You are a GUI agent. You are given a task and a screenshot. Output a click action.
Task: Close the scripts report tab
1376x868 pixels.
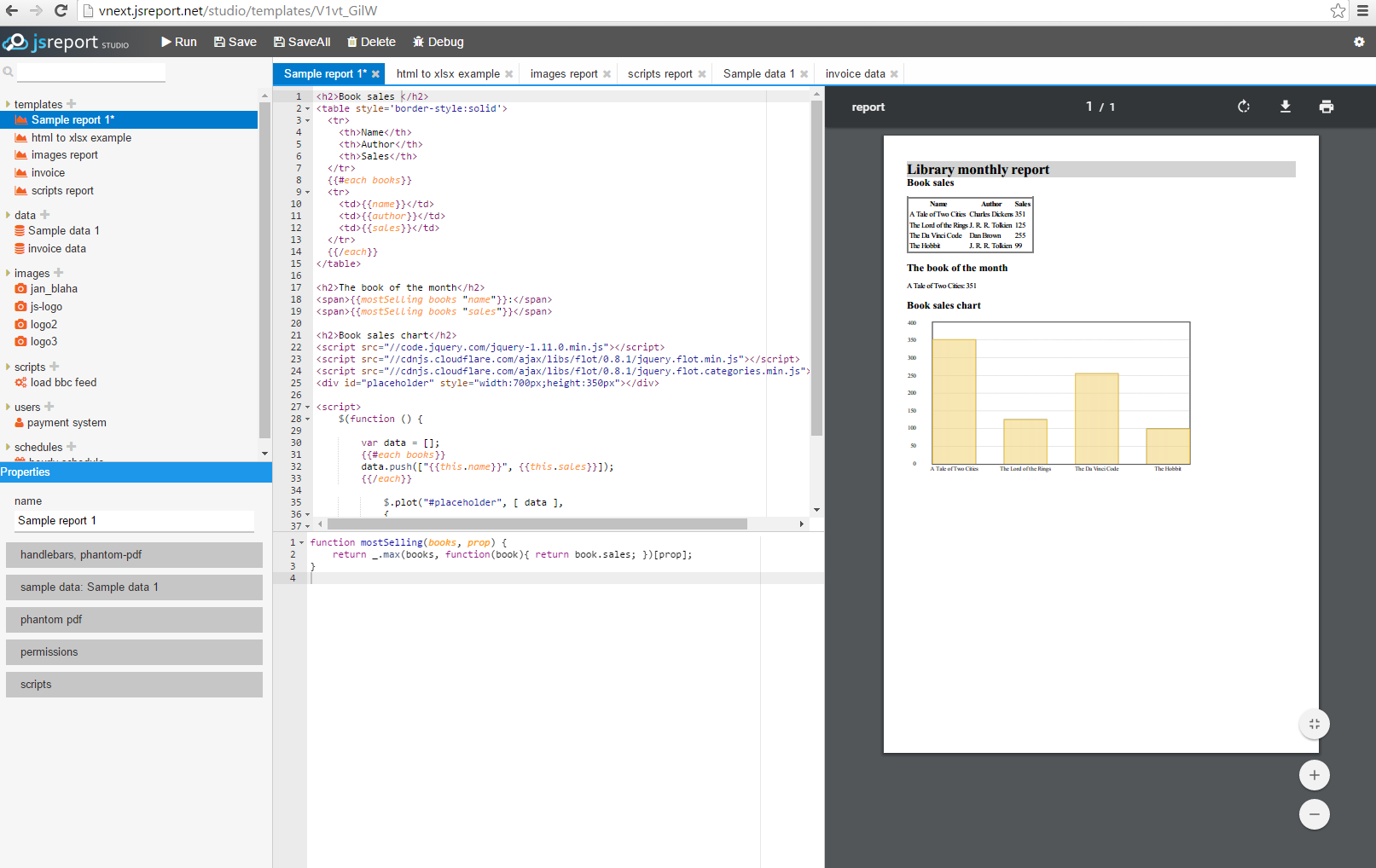pyautogui.click(x=702, y=74)
